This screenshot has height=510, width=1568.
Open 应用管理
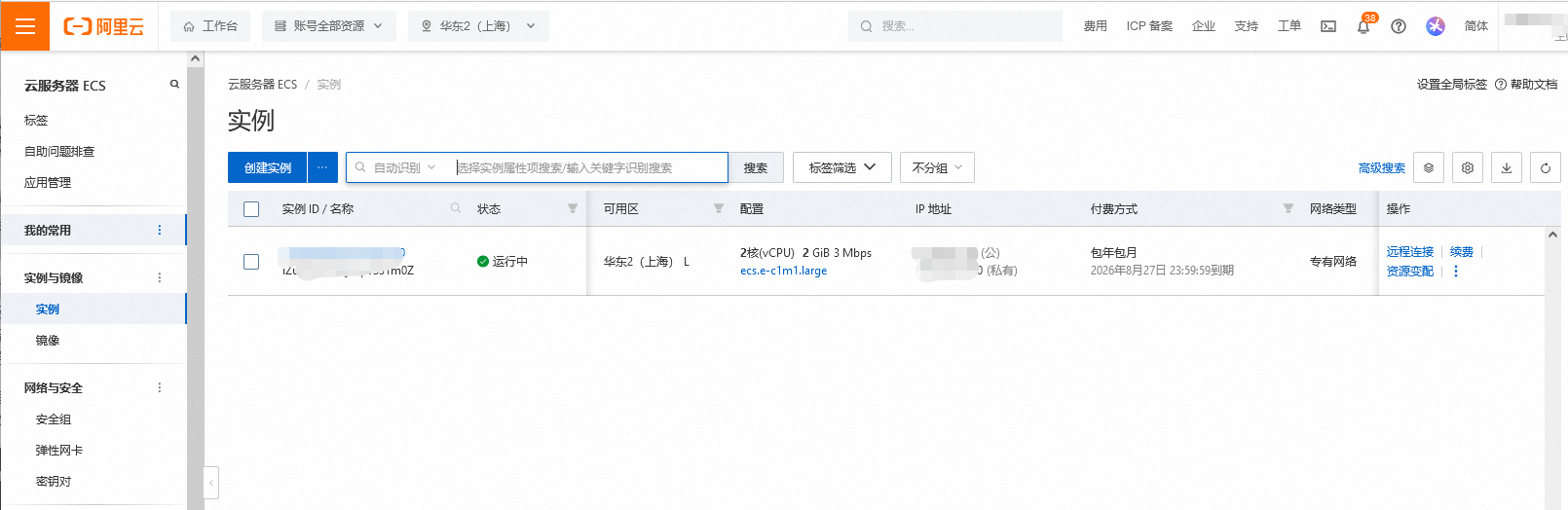point(48,182)
